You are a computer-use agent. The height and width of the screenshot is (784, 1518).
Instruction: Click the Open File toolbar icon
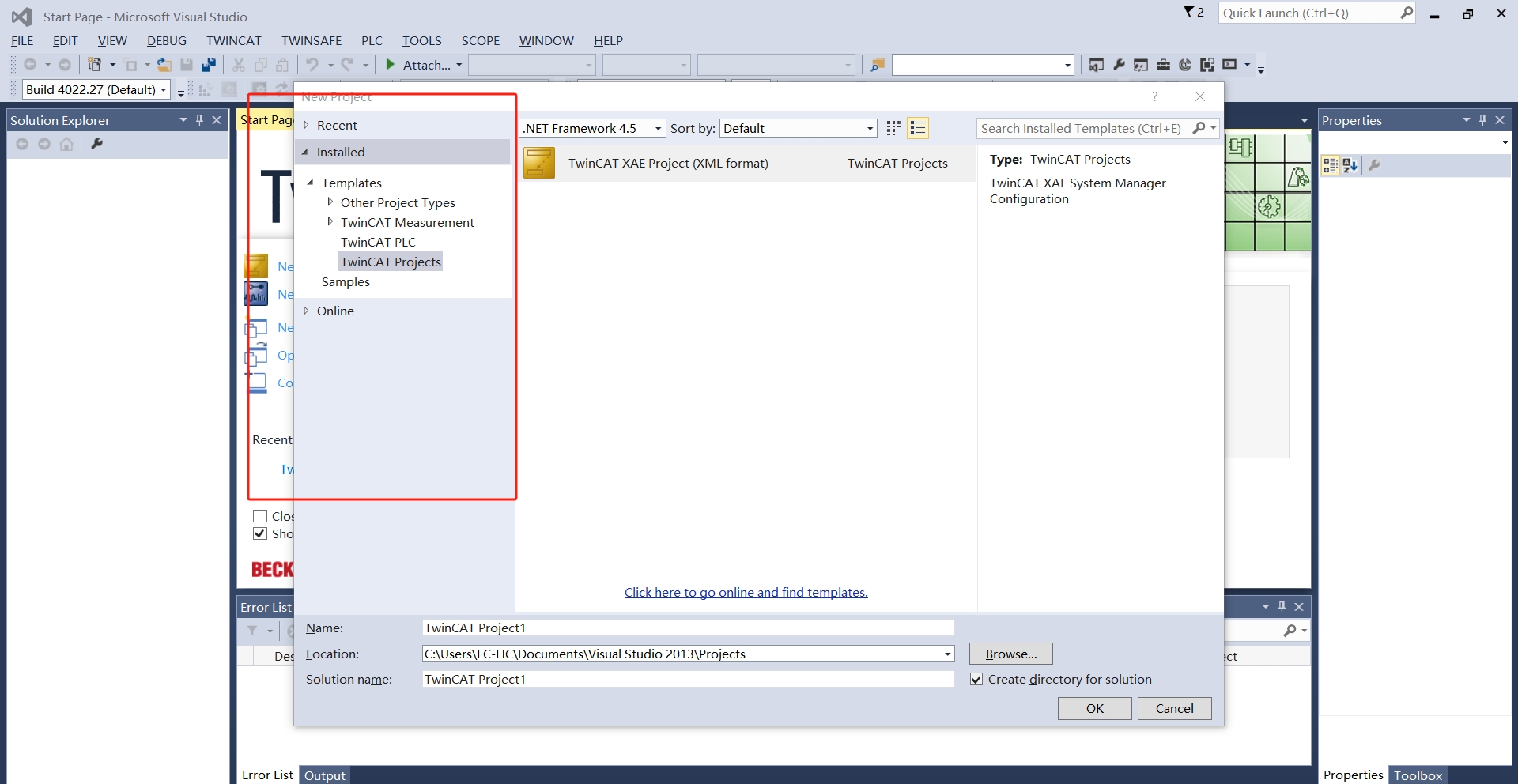164,65
